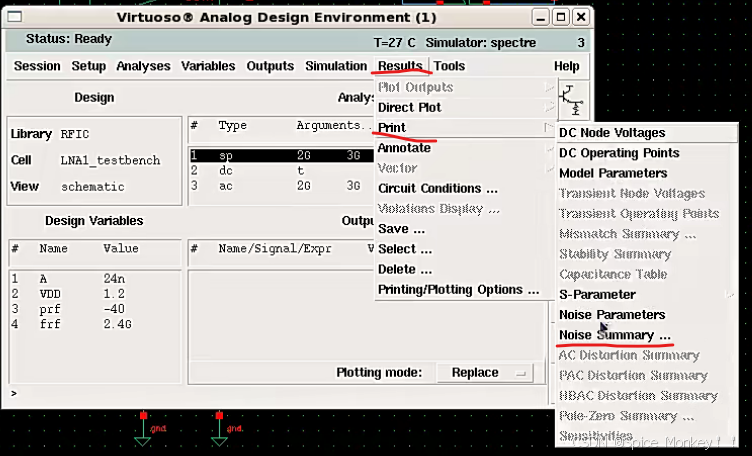Open the Help menu
Image resolution: width=752 pixels, height=456 pixels.
coord(566,66)
